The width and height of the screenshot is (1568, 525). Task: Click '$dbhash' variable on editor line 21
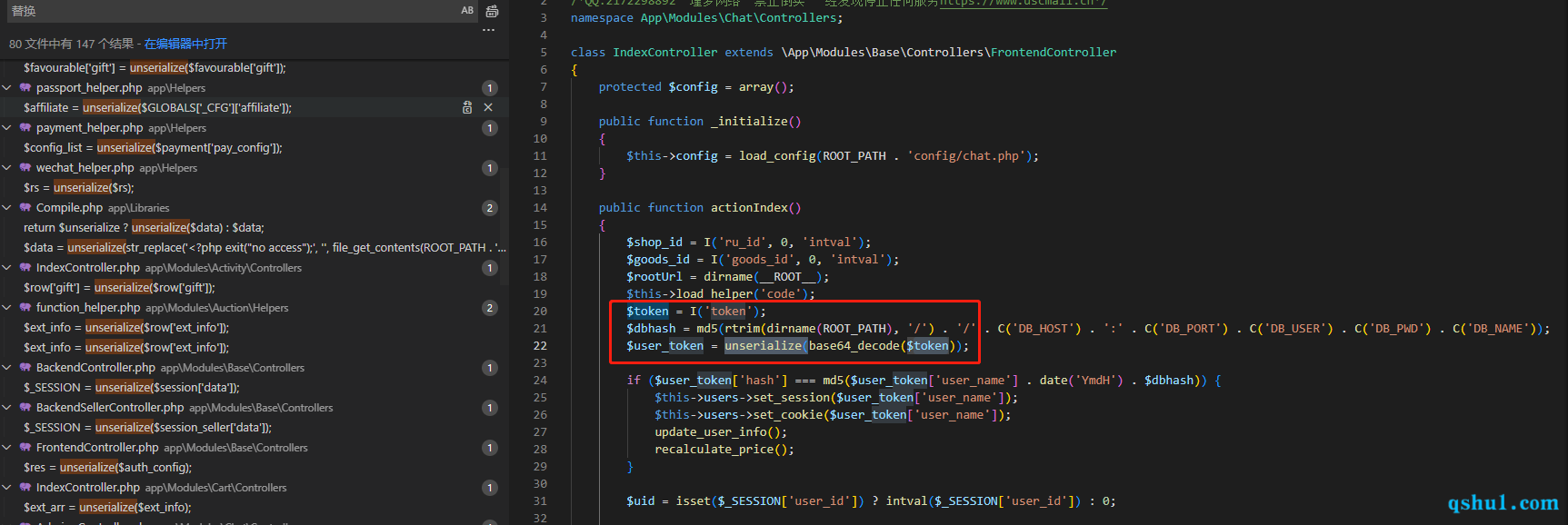[651, 328]
